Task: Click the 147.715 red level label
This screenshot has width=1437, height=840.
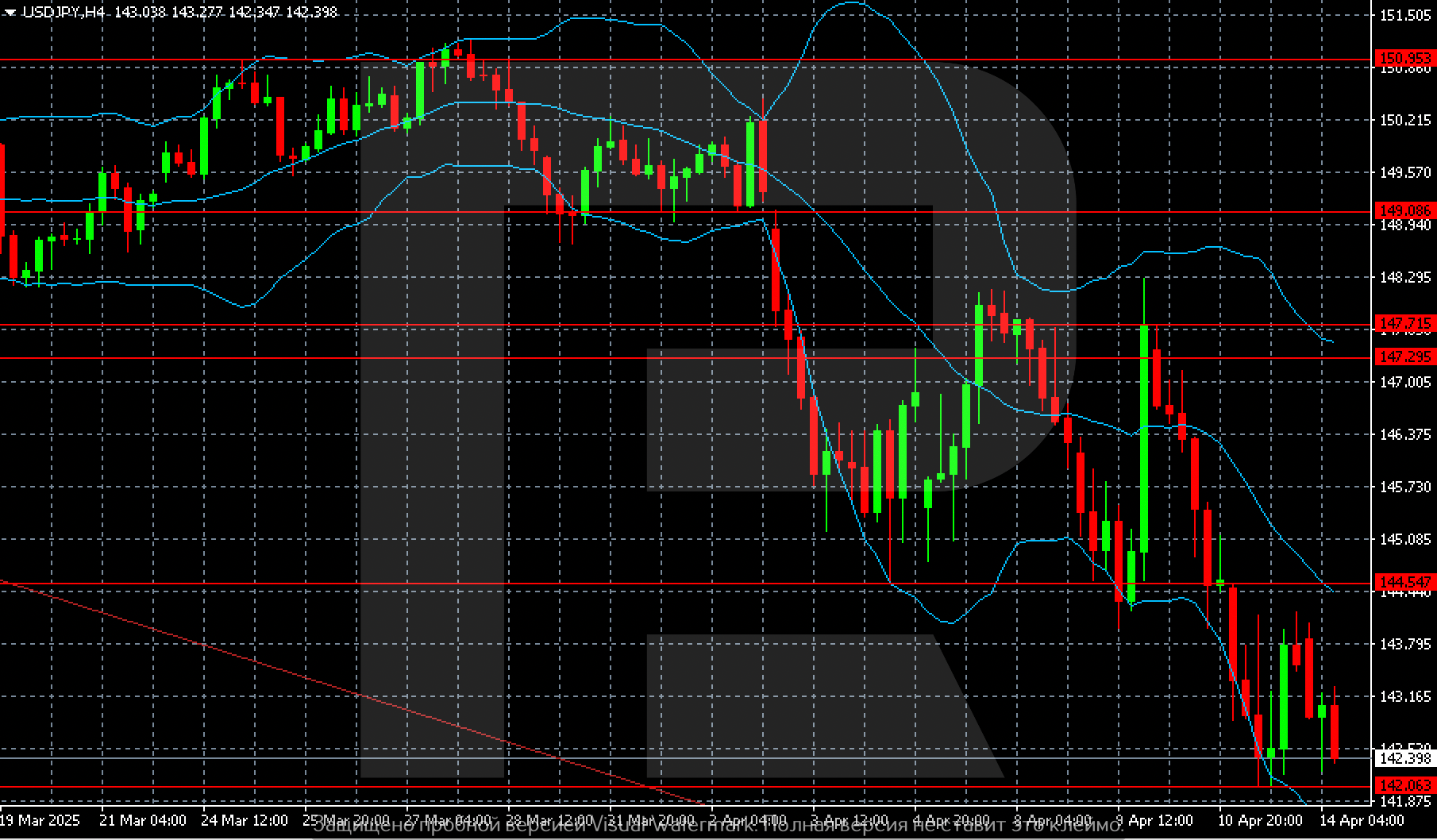Action: click(1405, 323)
